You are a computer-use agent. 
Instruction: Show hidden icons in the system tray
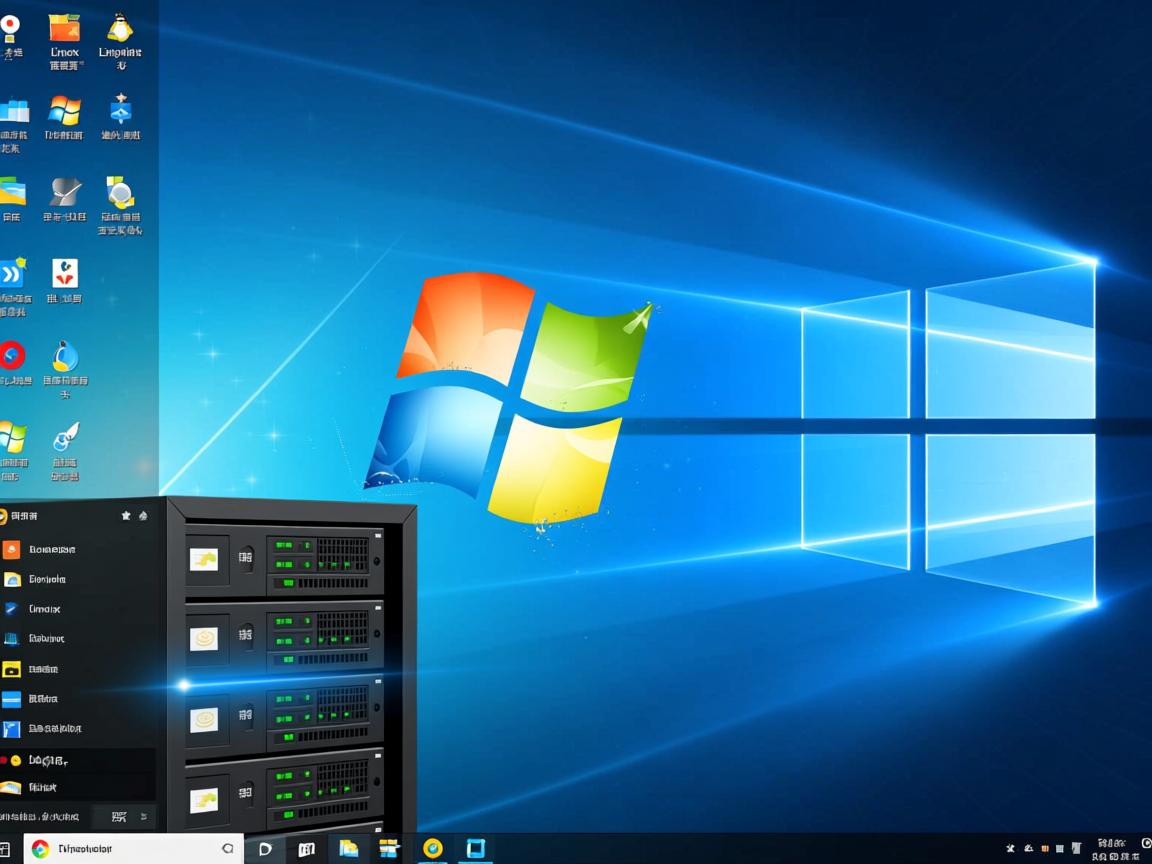pos(1012,846)
